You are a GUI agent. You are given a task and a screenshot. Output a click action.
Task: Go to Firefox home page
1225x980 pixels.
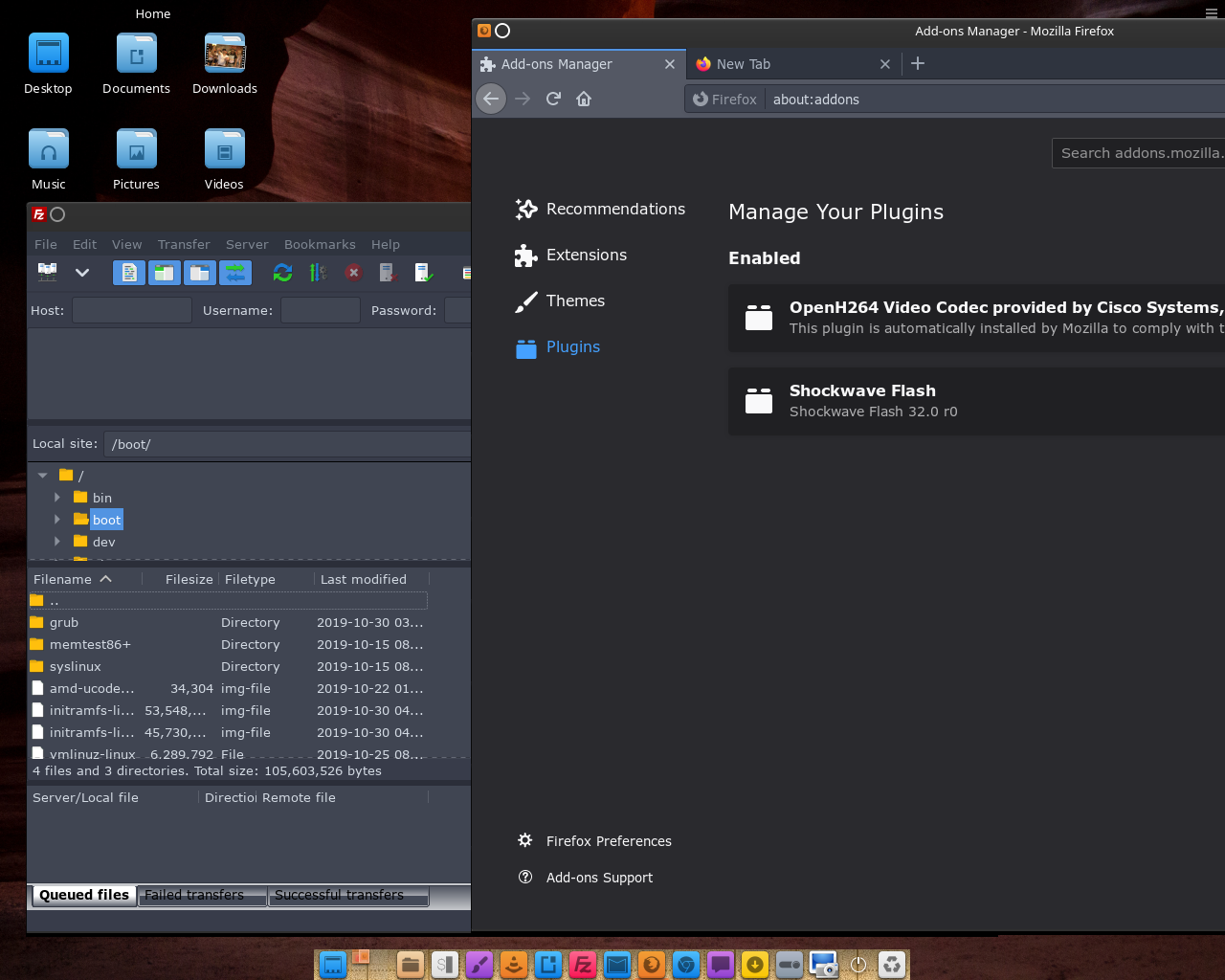click(x=584, y=99)
